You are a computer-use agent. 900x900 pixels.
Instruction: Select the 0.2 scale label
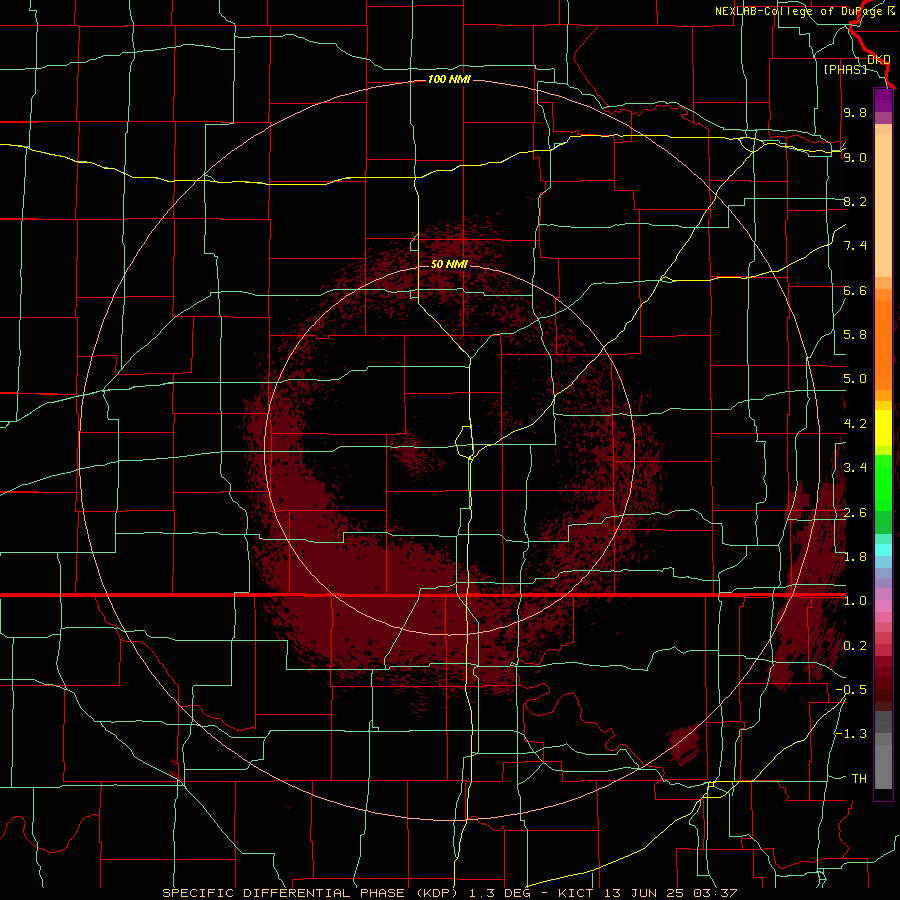[x=855, y=646]
